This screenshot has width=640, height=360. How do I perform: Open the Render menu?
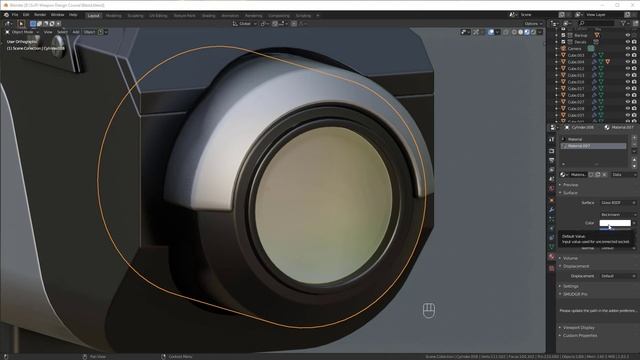tap(40, 15)
